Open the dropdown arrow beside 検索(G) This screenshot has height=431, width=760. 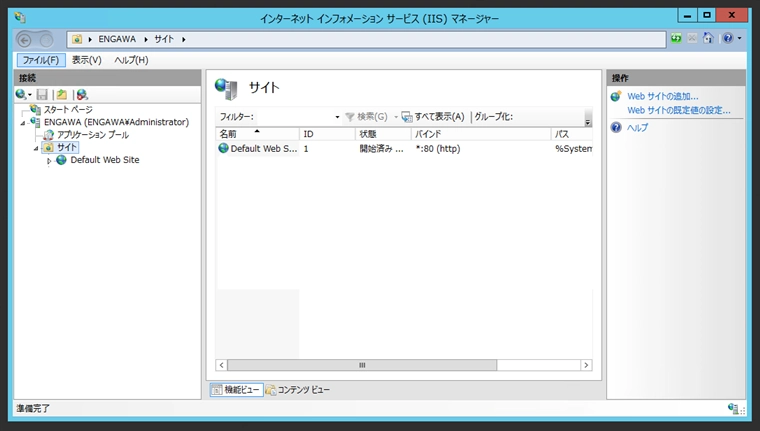[x=396, y=117]
